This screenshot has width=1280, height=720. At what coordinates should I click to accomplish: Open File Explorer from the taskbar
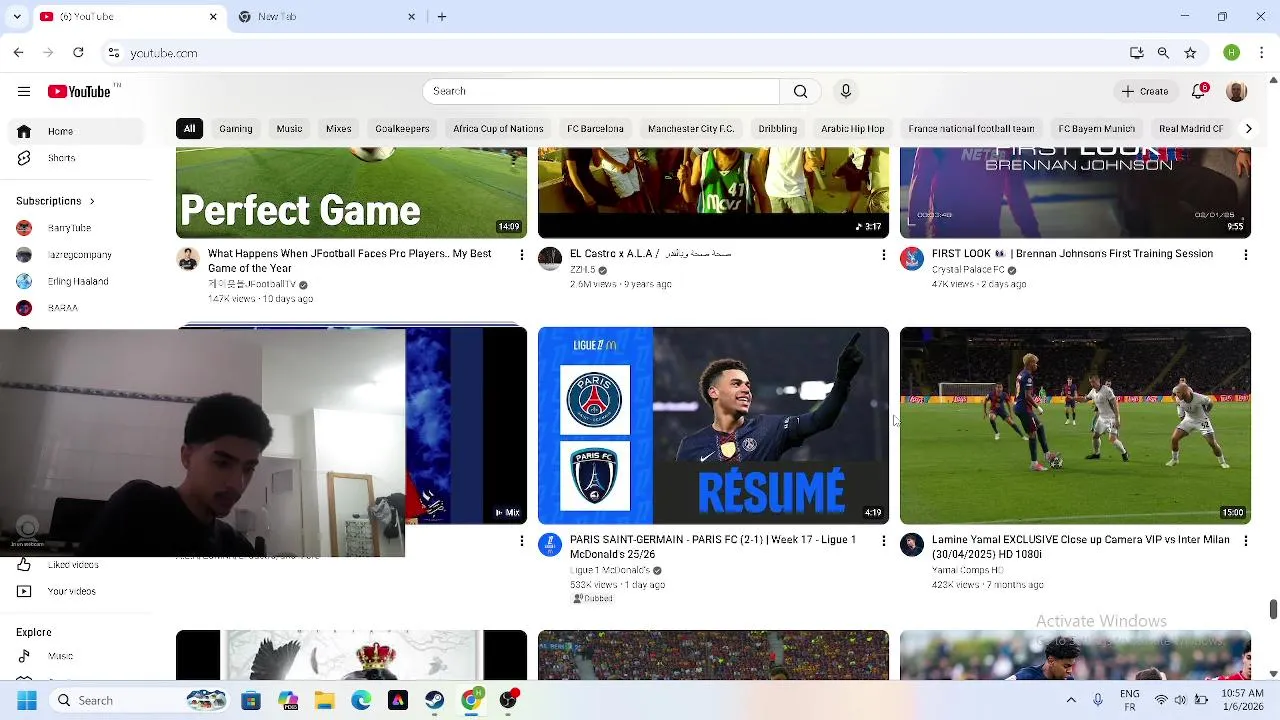[324, 700]
